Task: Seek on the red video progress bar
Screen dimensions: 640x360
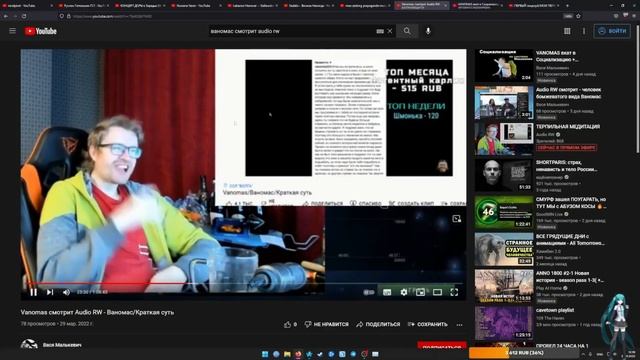Action: click(x=244, y=282)
